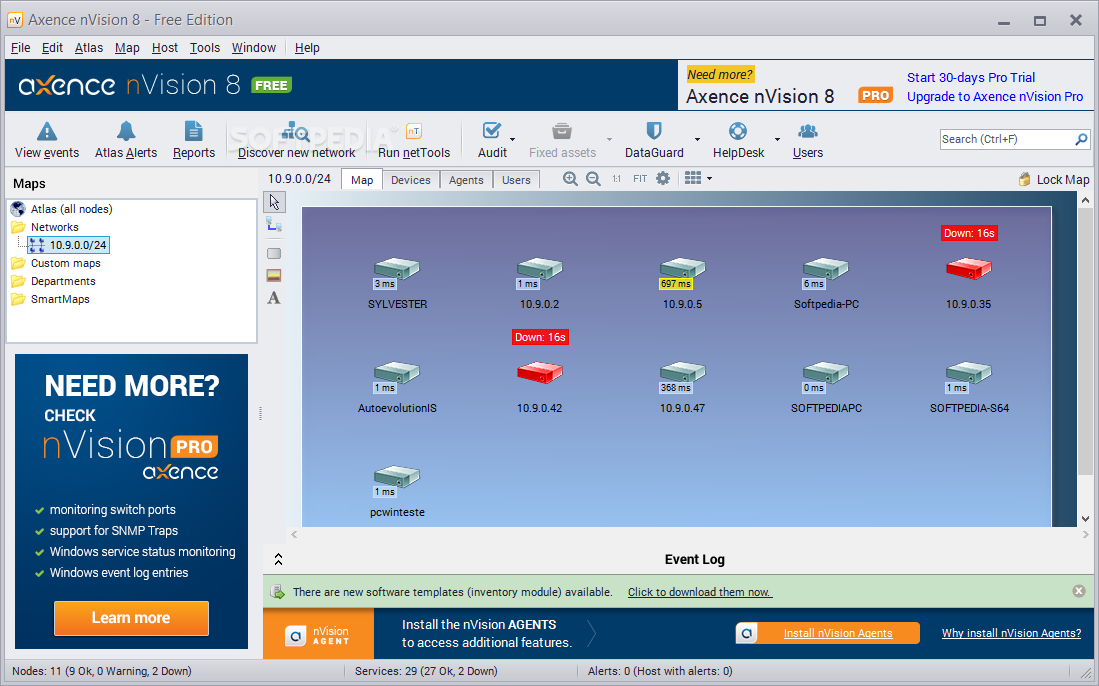The height and width of the screenshot is (686, 1099).
Task: Select the pointer tool on the map toolbar
Action: click(274, 202)
